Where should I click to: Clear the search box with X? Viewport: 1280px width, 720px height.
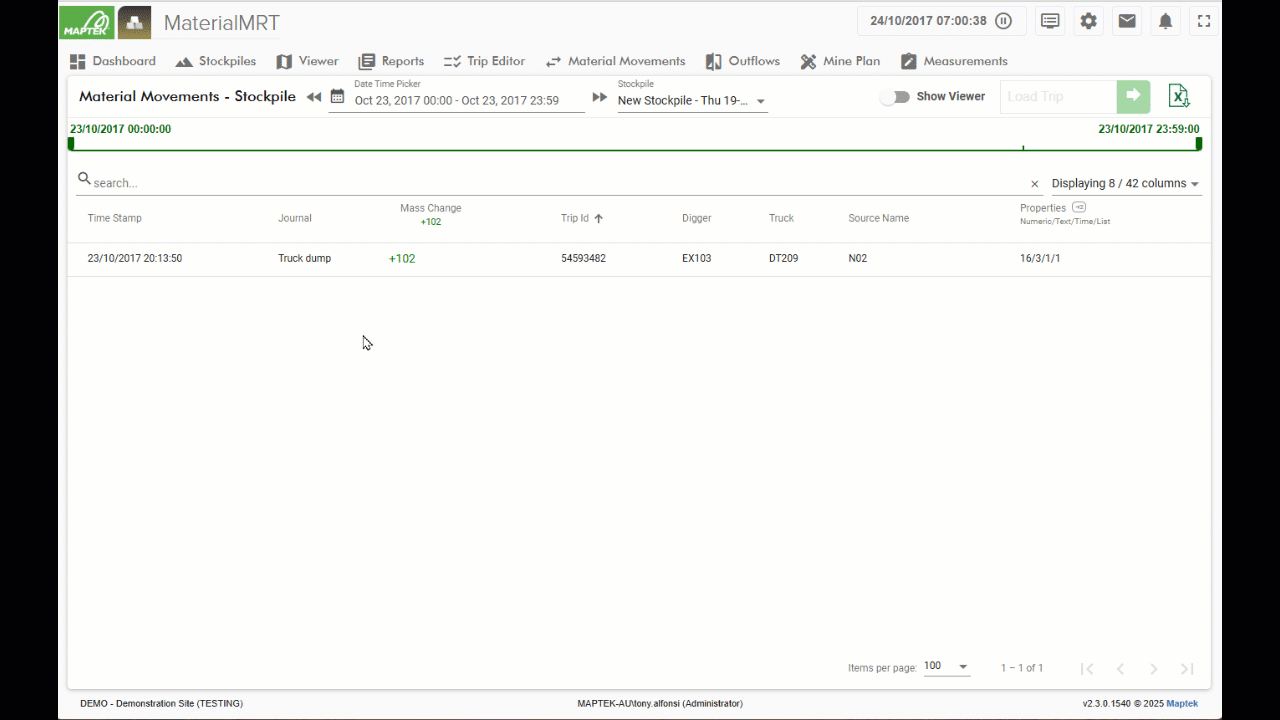tap(1035, 184)
